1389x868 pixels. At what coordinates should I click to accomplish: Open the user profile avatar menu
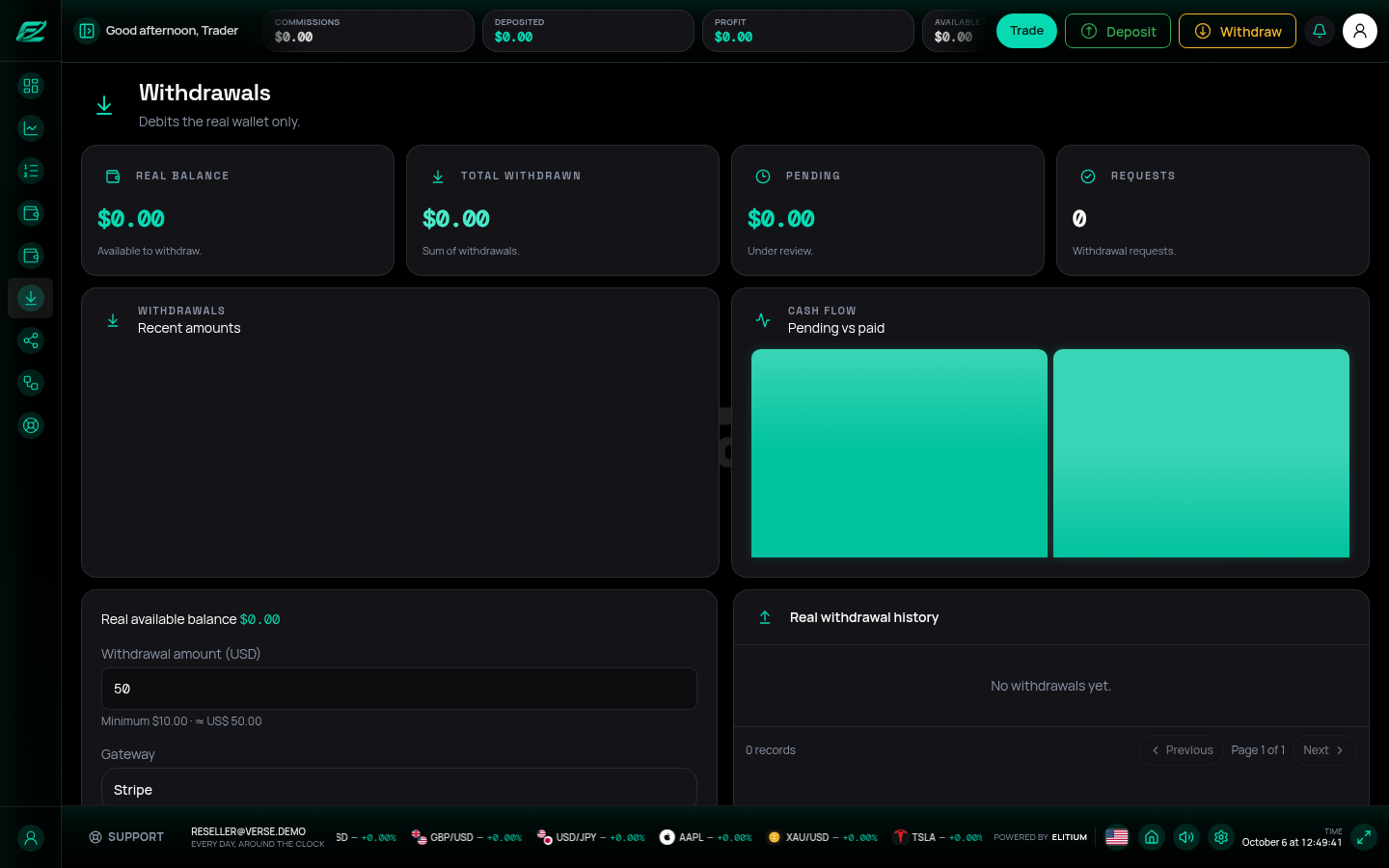coord(1360,31)
